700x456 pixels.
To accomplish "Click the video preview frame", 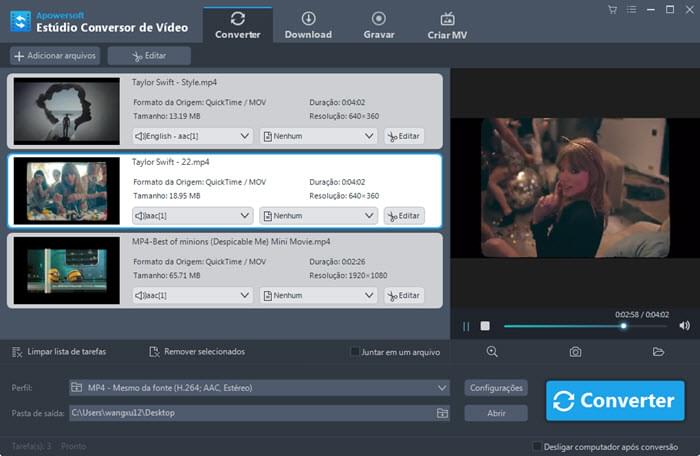I will click(575, 188).
